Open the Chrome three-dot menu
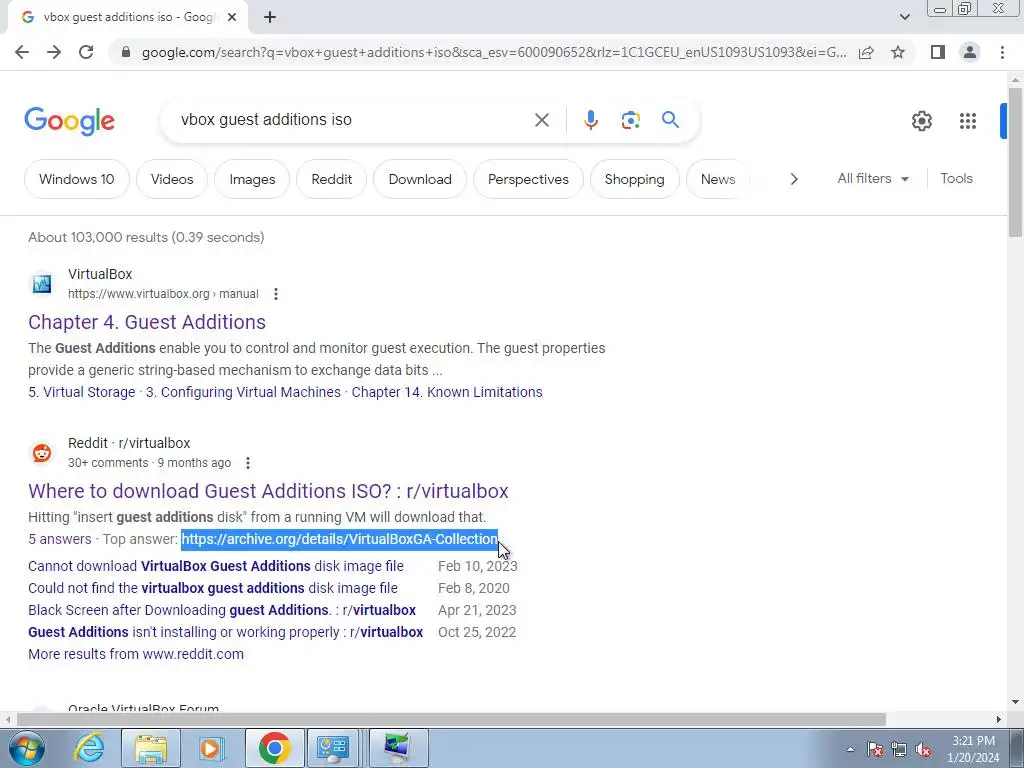Screen dimensions: 1024x768 tap(1002, 52)
